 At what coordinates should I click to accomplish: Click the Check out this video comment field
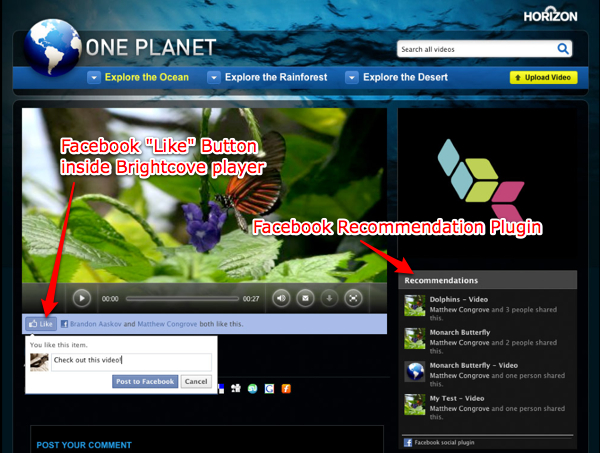tap(132, 362)
